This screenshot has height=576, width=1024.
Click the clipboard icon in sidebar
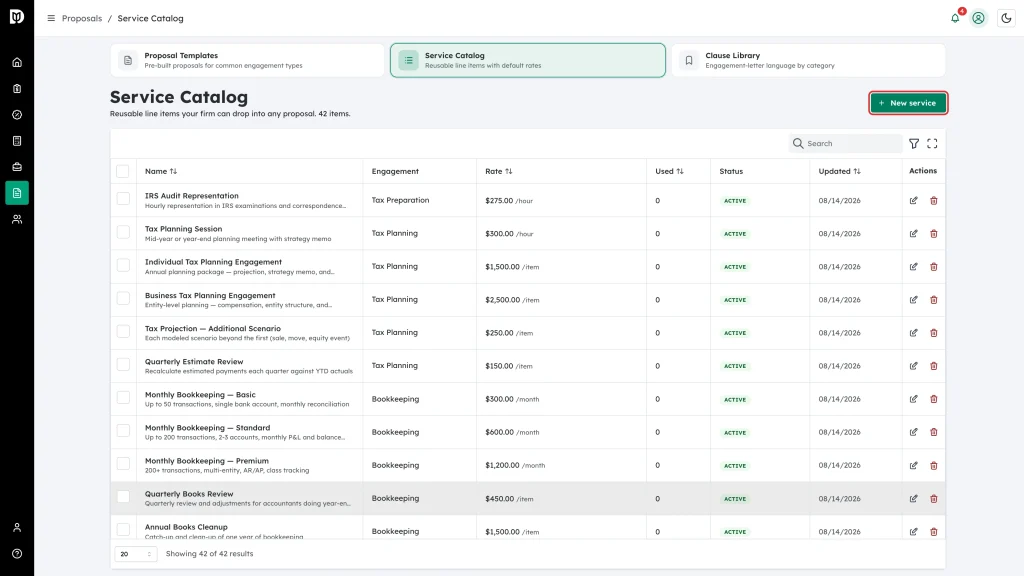[x=17, y=89]
